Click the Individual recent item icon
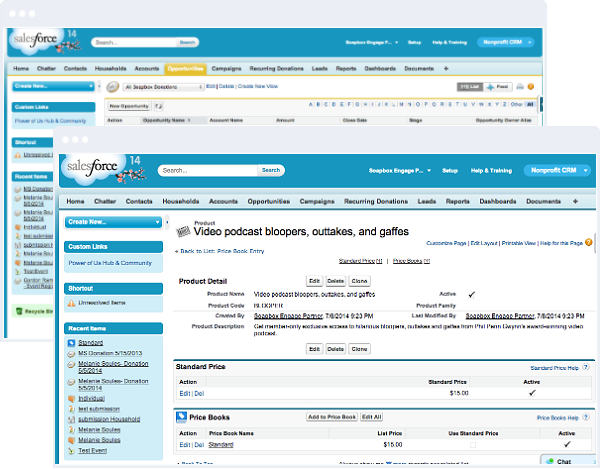 (x=71, y=399)
